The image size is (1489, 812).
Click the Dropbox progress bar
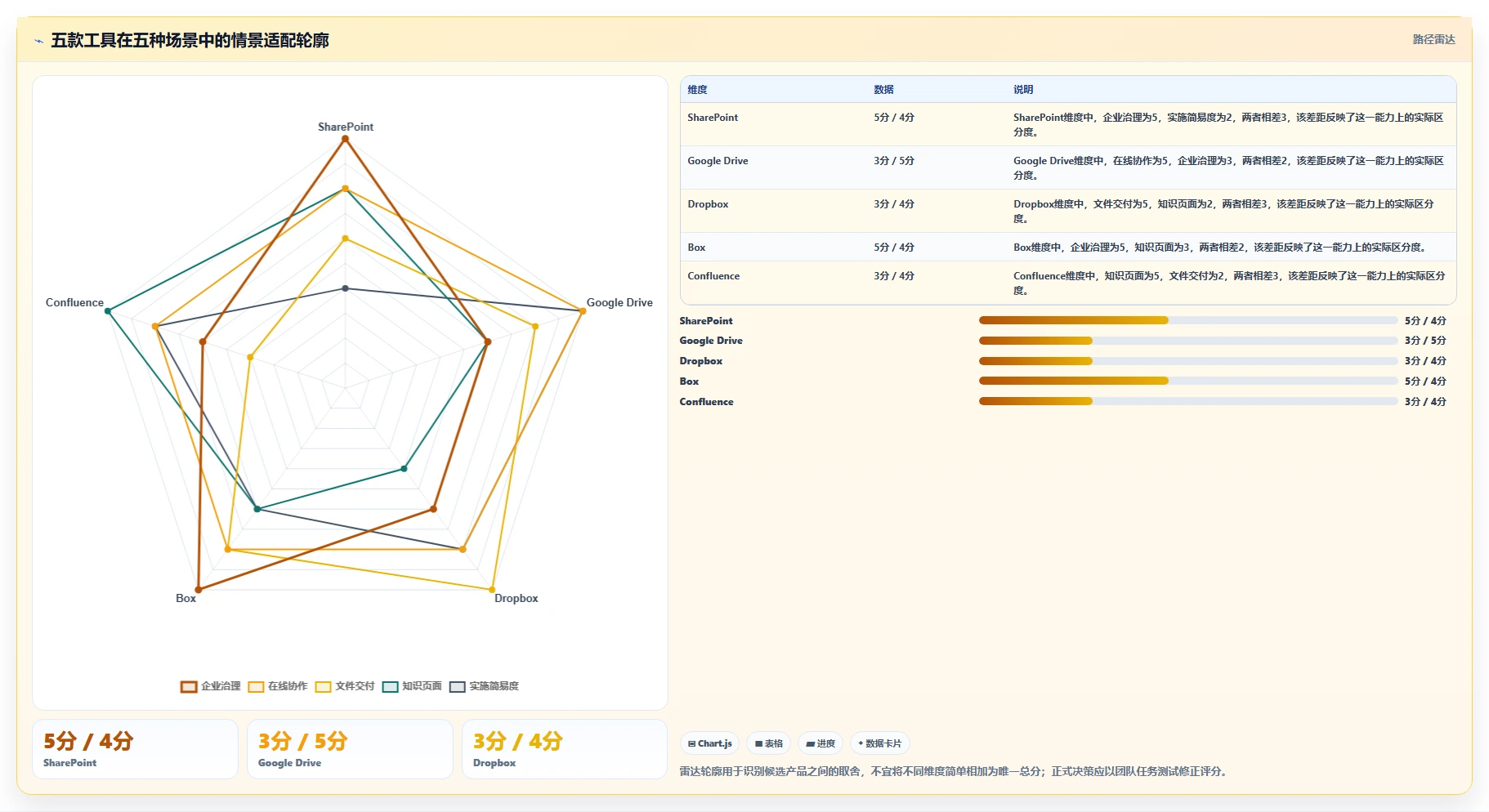[1188, 361]
